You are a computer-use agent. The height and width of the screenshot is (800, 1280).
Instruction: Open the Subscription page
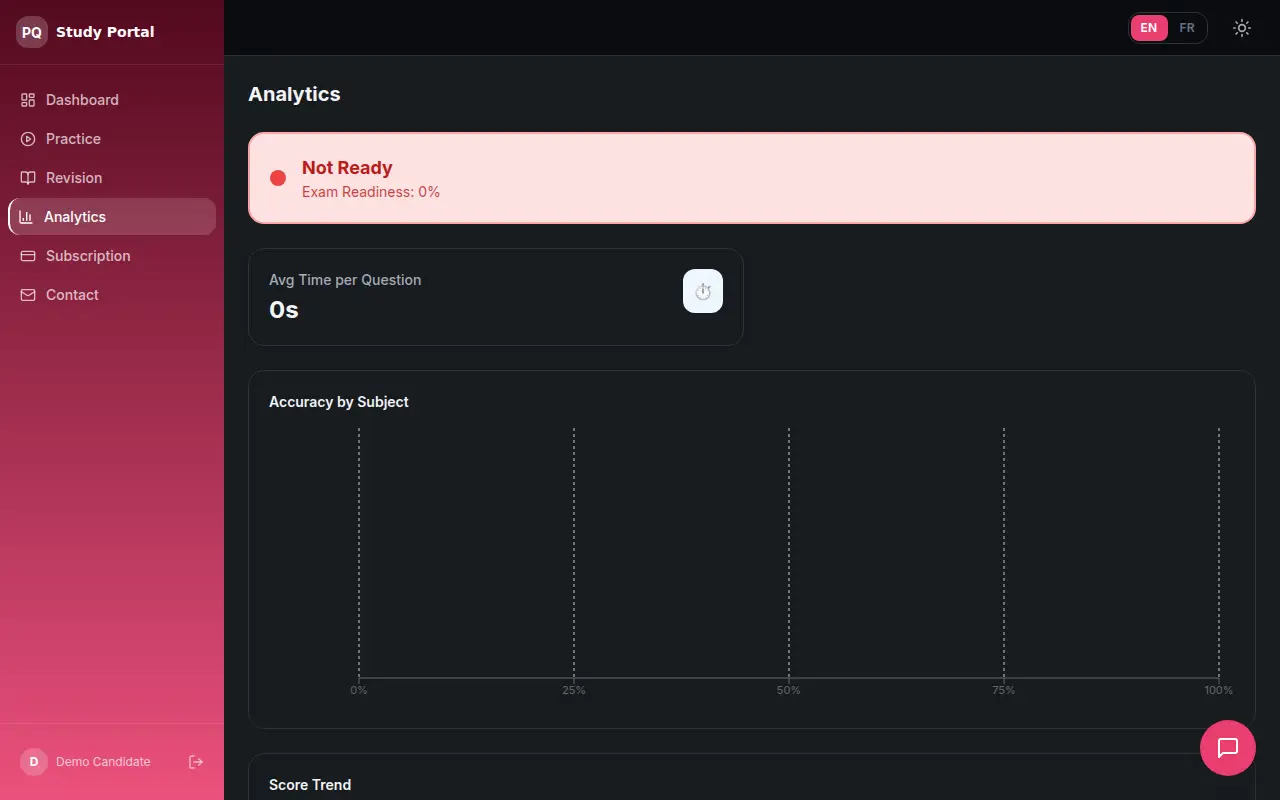[112, 256]
